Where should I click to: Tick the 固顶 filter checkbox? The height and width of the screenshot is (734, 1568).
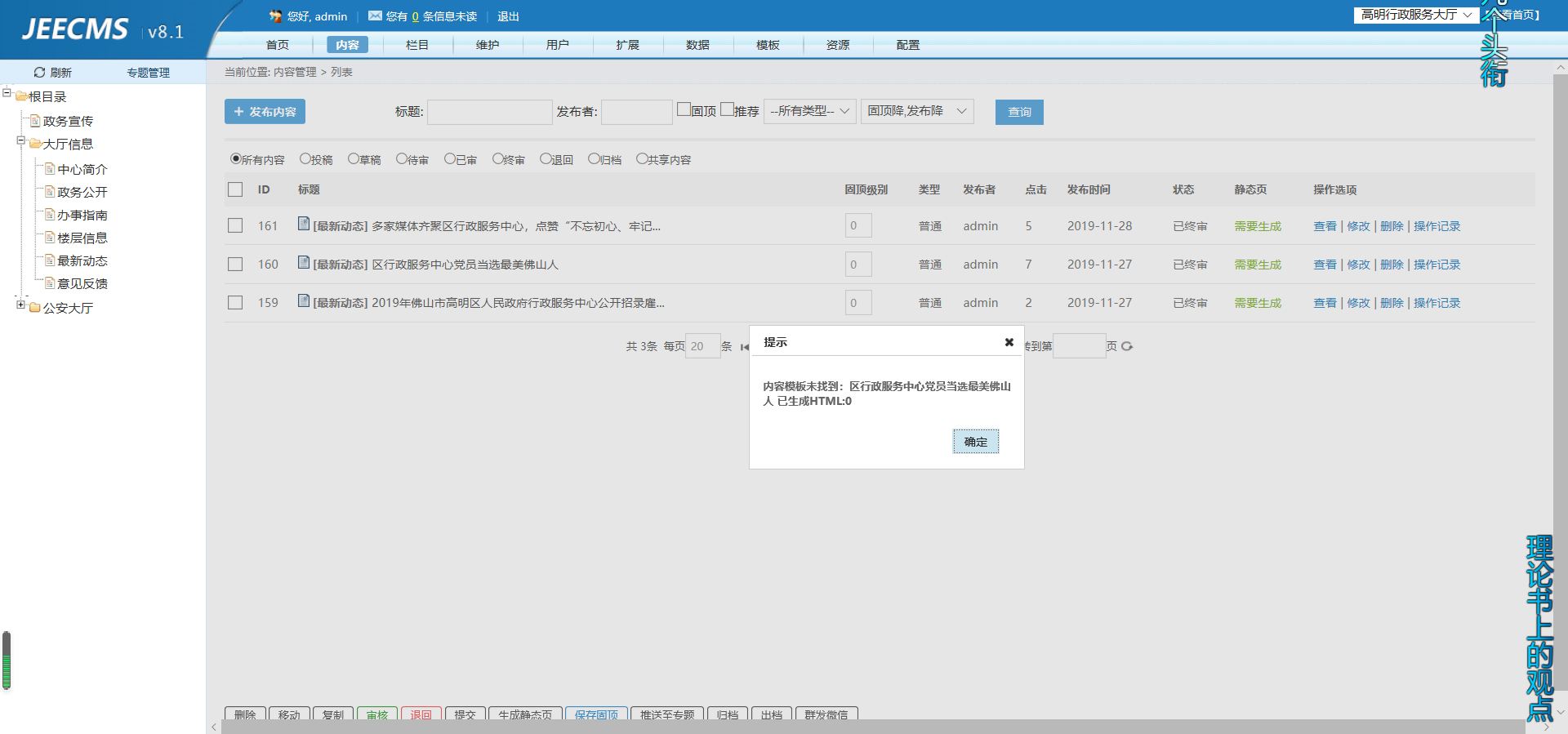click(x=684, y=109)
